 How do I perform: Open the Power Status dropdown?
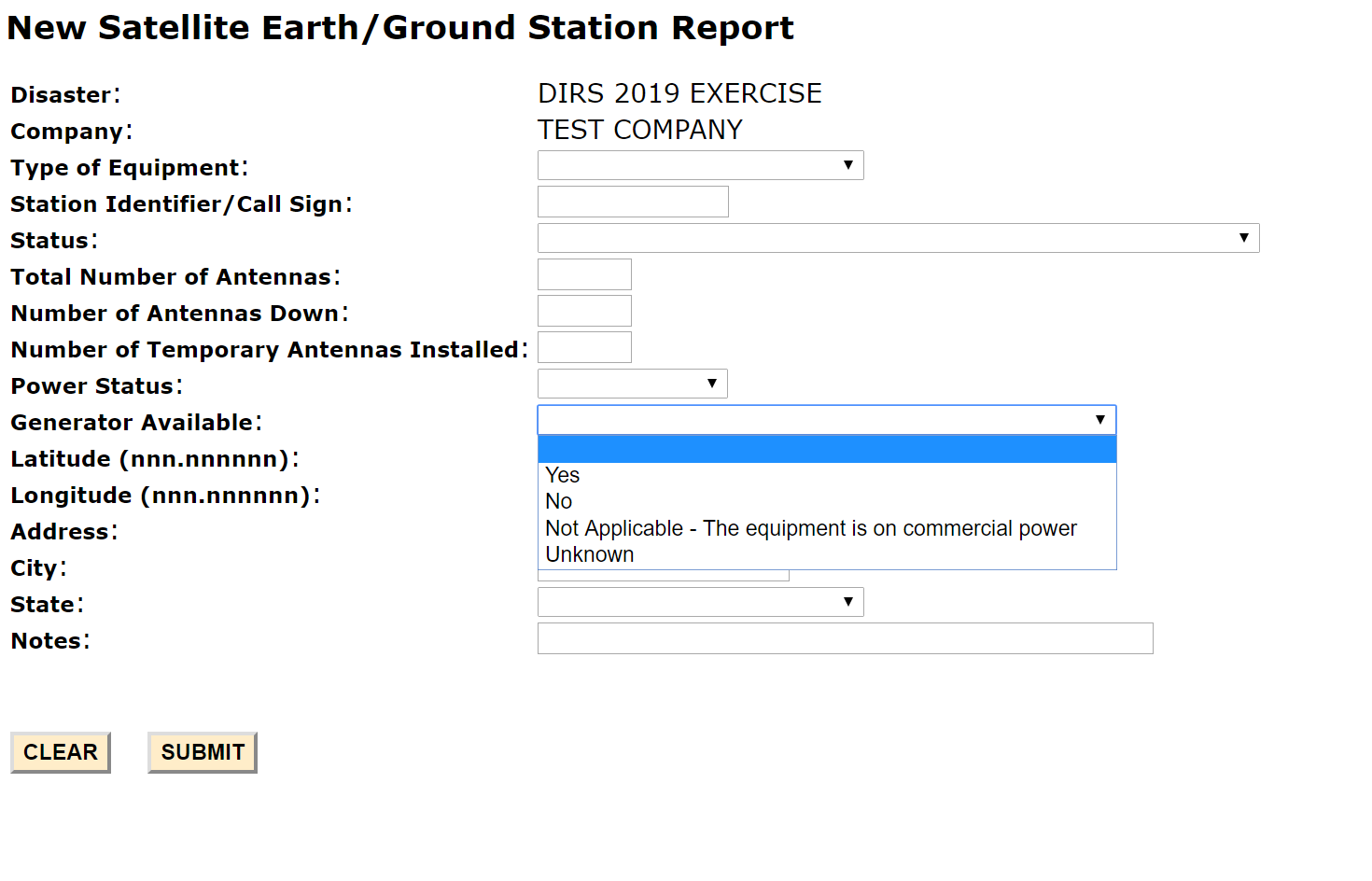(632, 384)
